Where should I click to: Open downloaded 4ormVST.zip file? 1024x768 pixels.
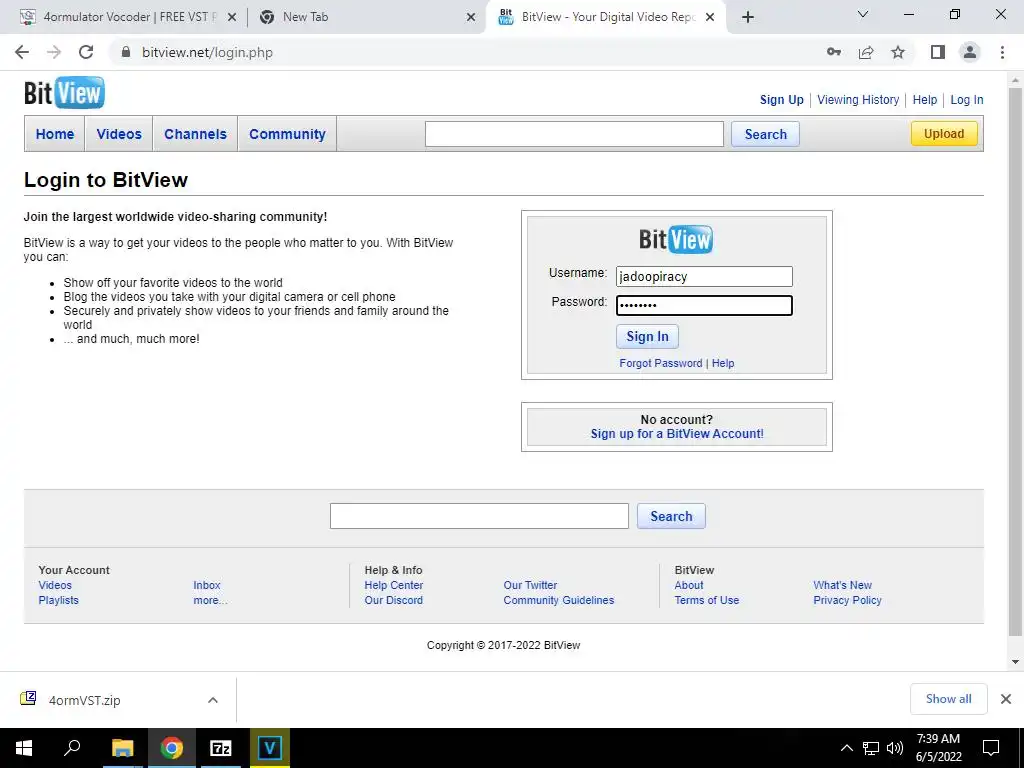point(85,700)
